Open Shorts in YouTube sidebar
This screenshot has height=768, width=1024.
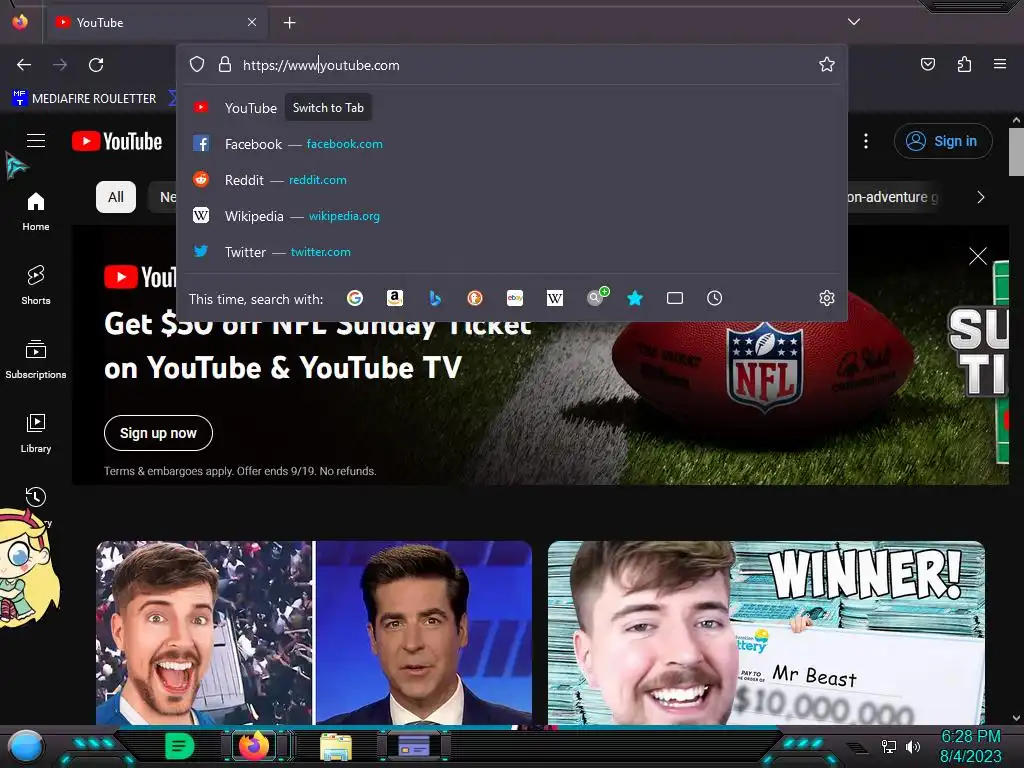(36, 285)
